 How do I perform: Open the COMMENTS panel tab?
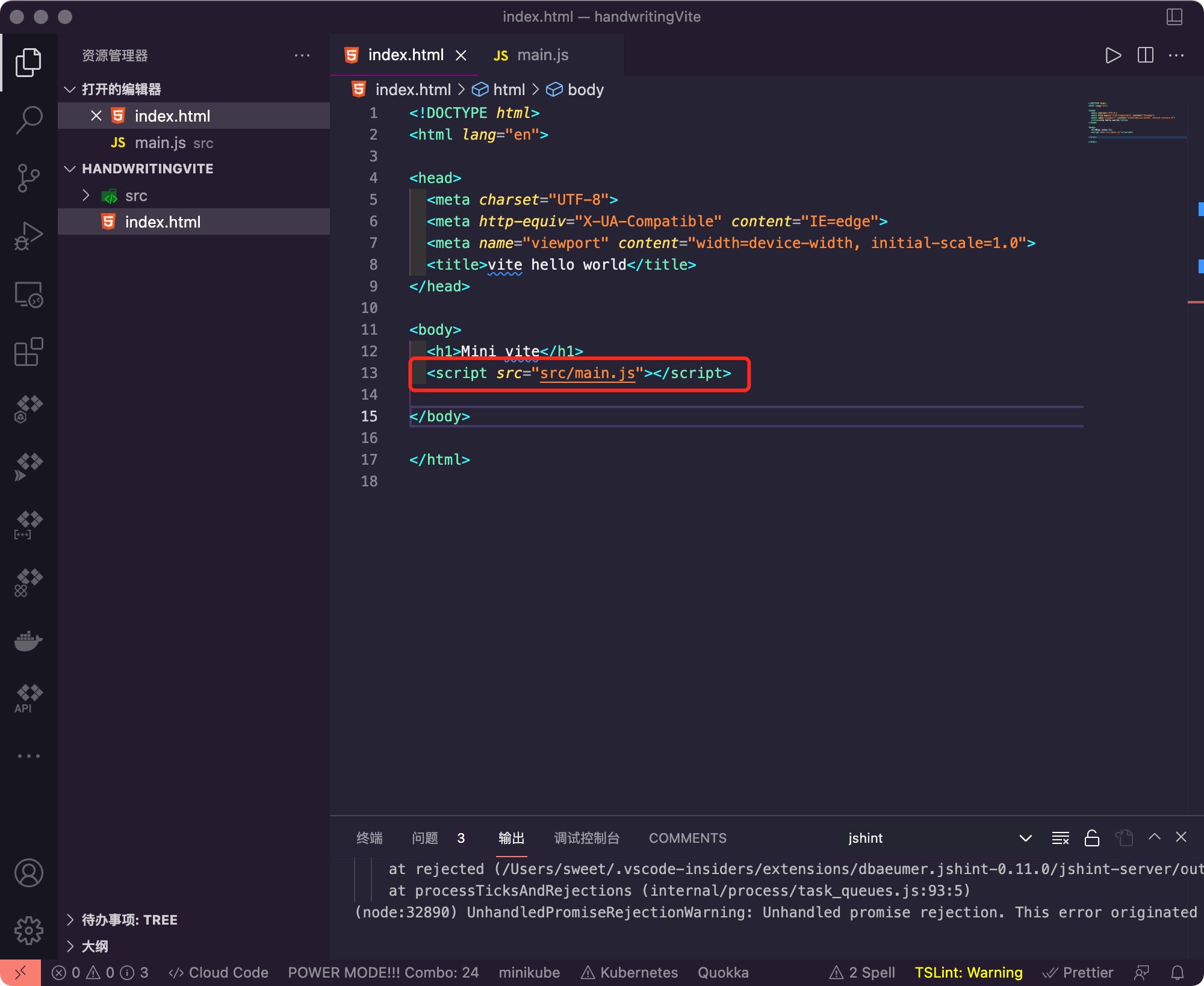pyautogui.click(x=687, y=838)
